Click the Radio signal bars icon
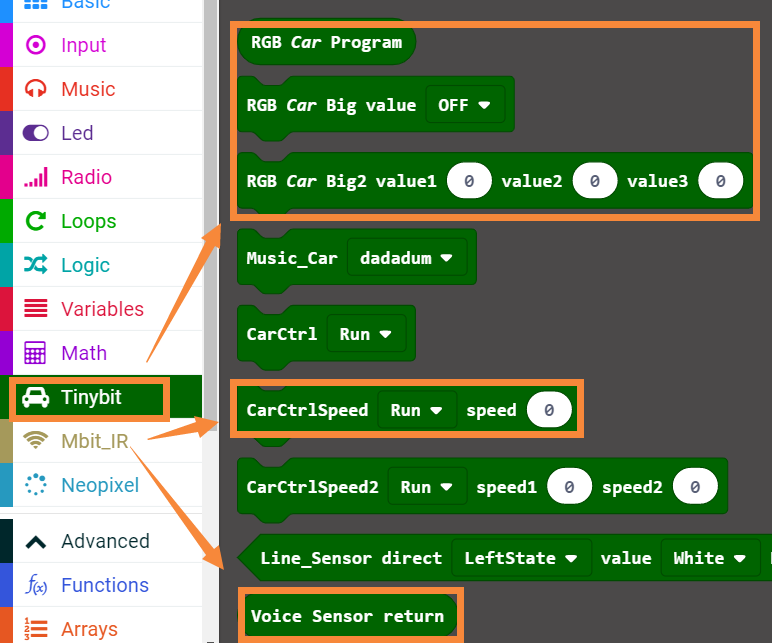Image resolution: width=772 pixels, height=643 pixels. (x=36, y=177)
